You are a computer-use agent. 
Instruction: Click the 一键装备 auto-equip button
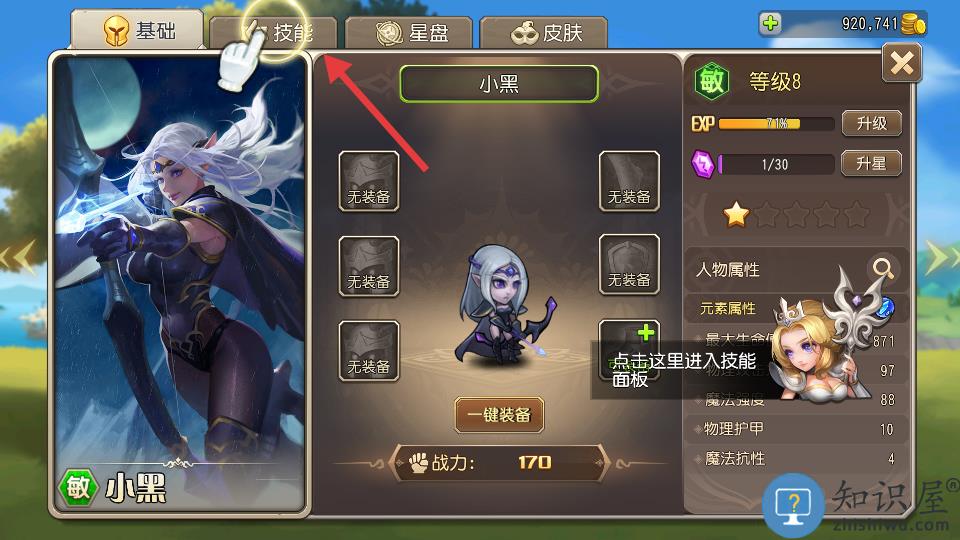(499, 415)
